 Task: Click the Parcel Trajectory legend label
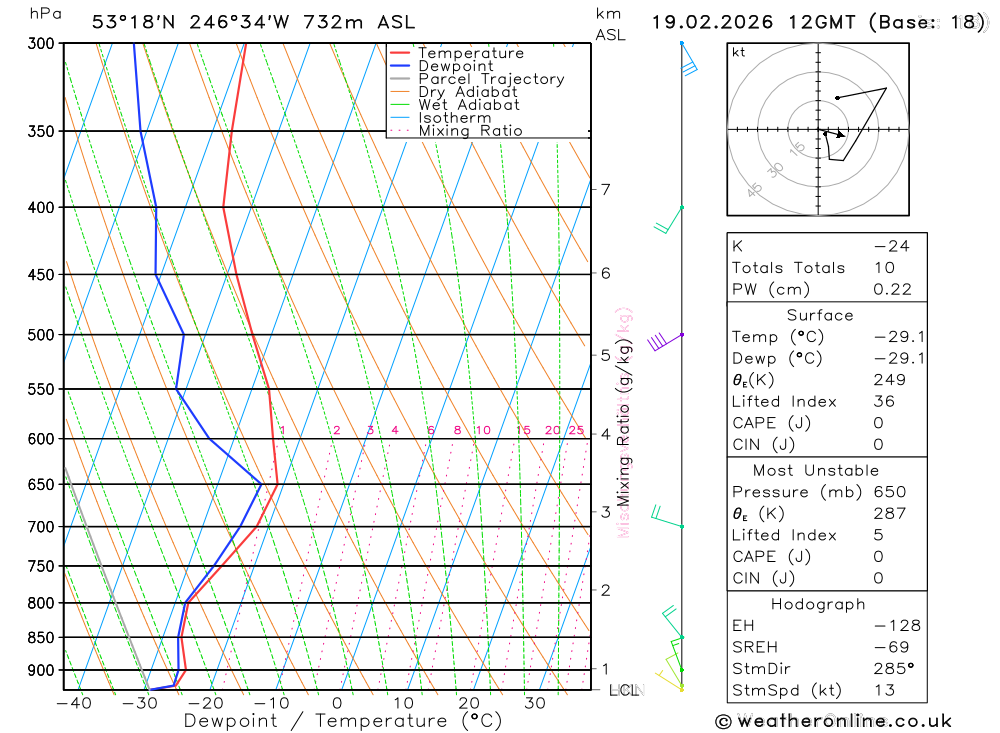coord(491,79)
